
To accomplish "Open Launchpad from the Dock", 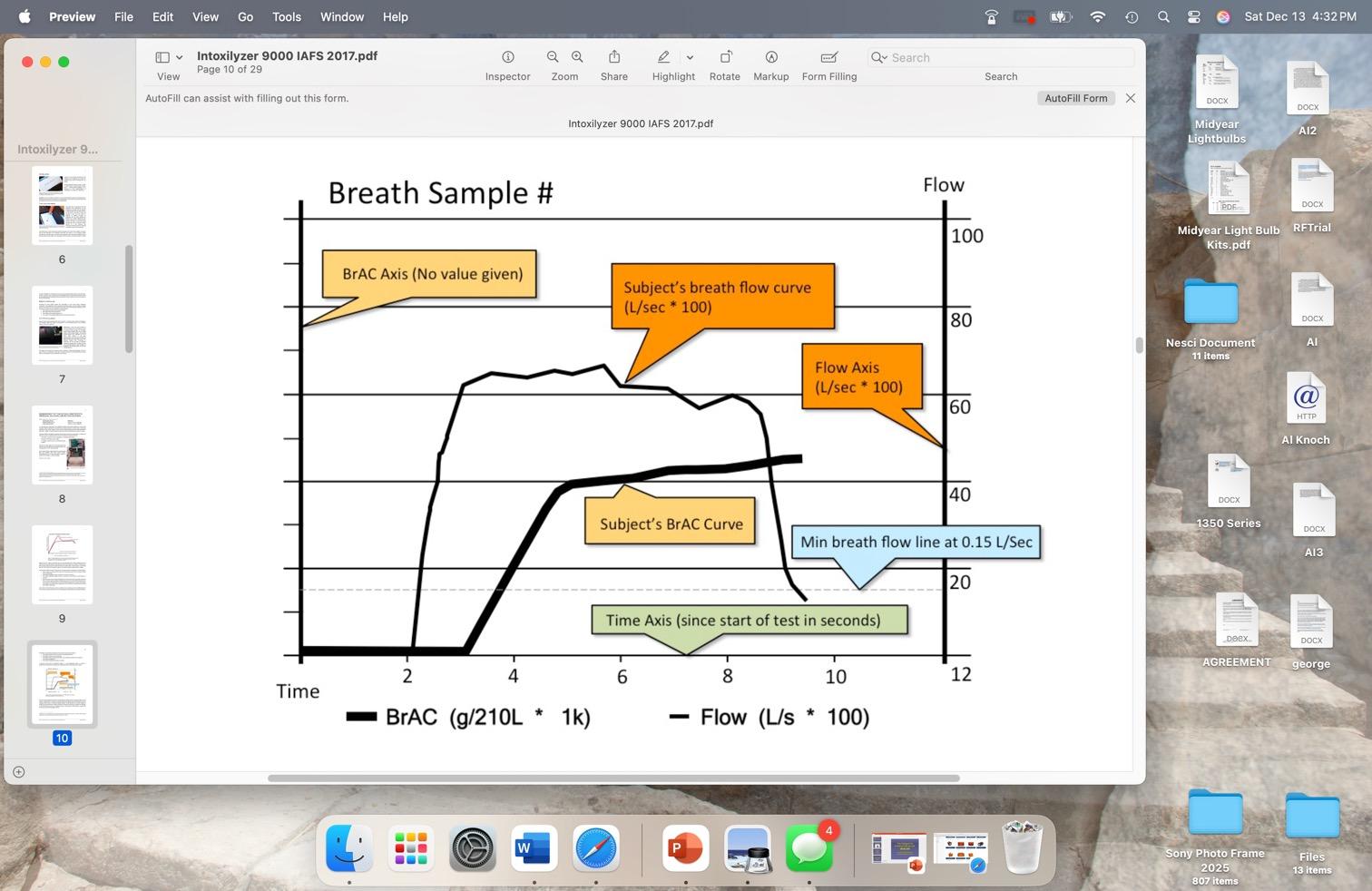I will point(411,848).
